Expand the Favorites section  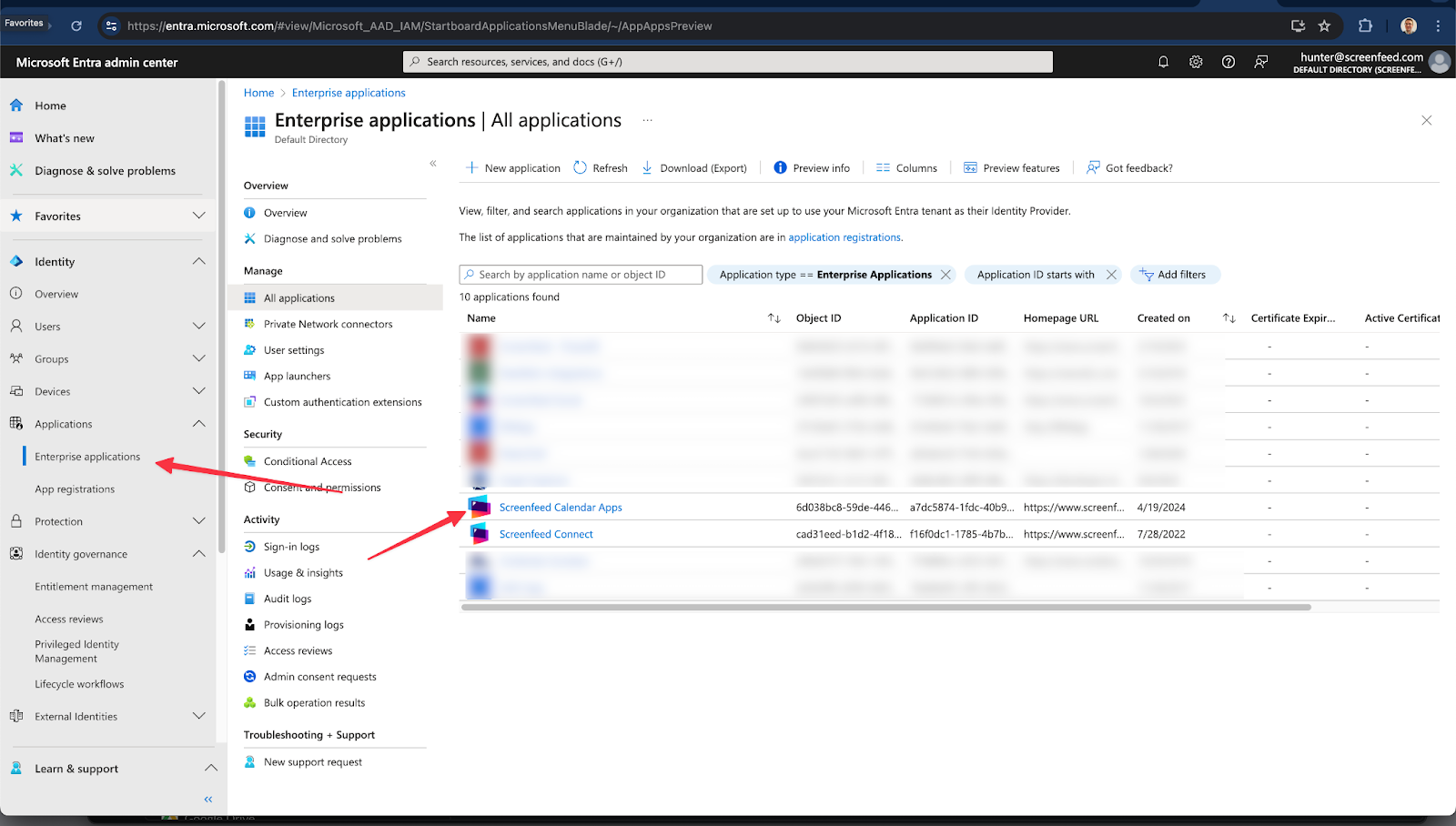(198, 217)
